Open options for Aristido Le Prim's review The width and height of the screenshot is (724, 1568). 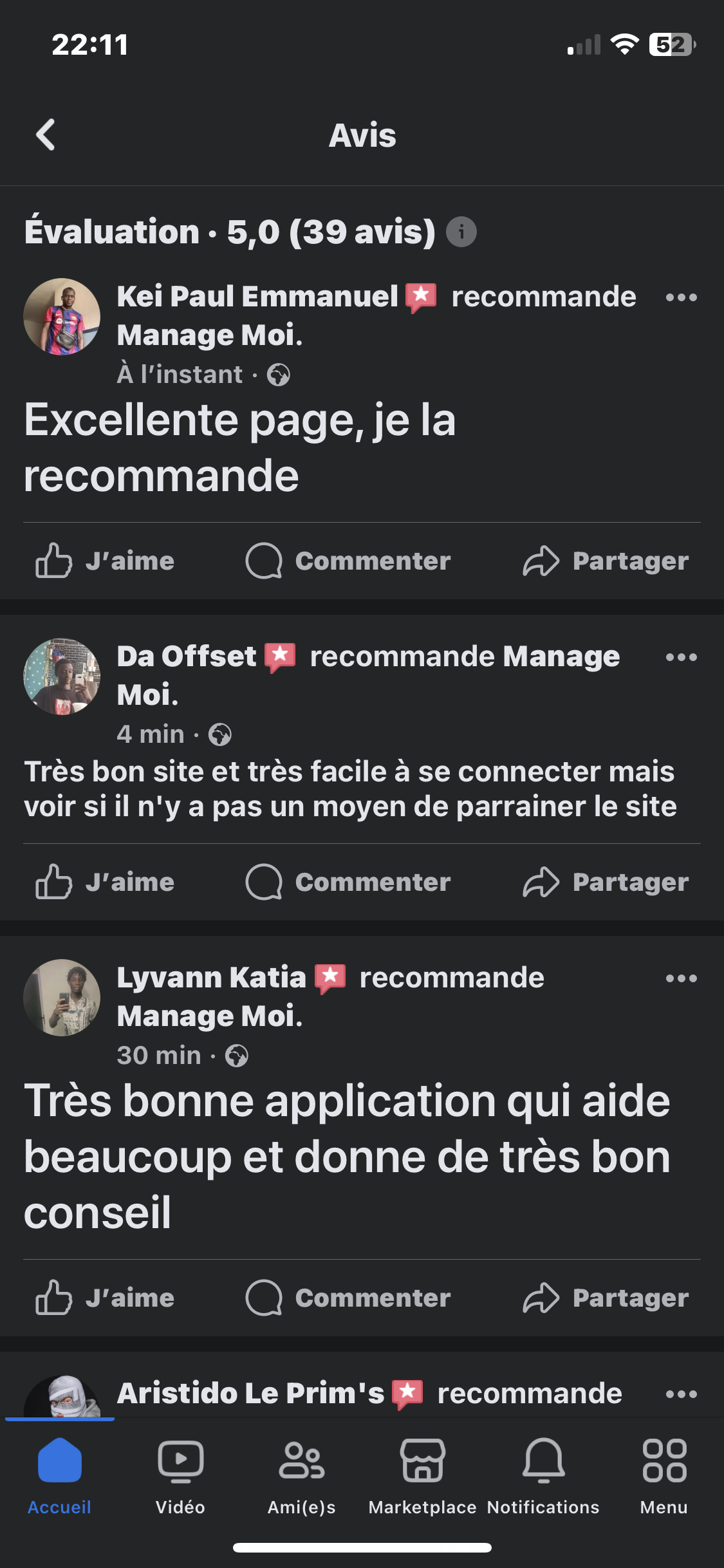tap(681, 1394)
